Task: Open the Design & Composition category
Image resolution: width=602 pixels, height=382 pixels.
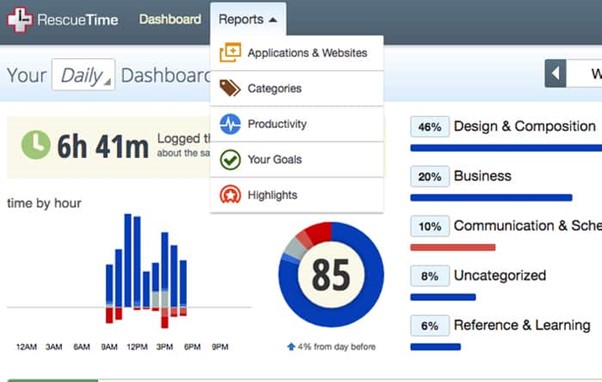Action: point(524,126)
